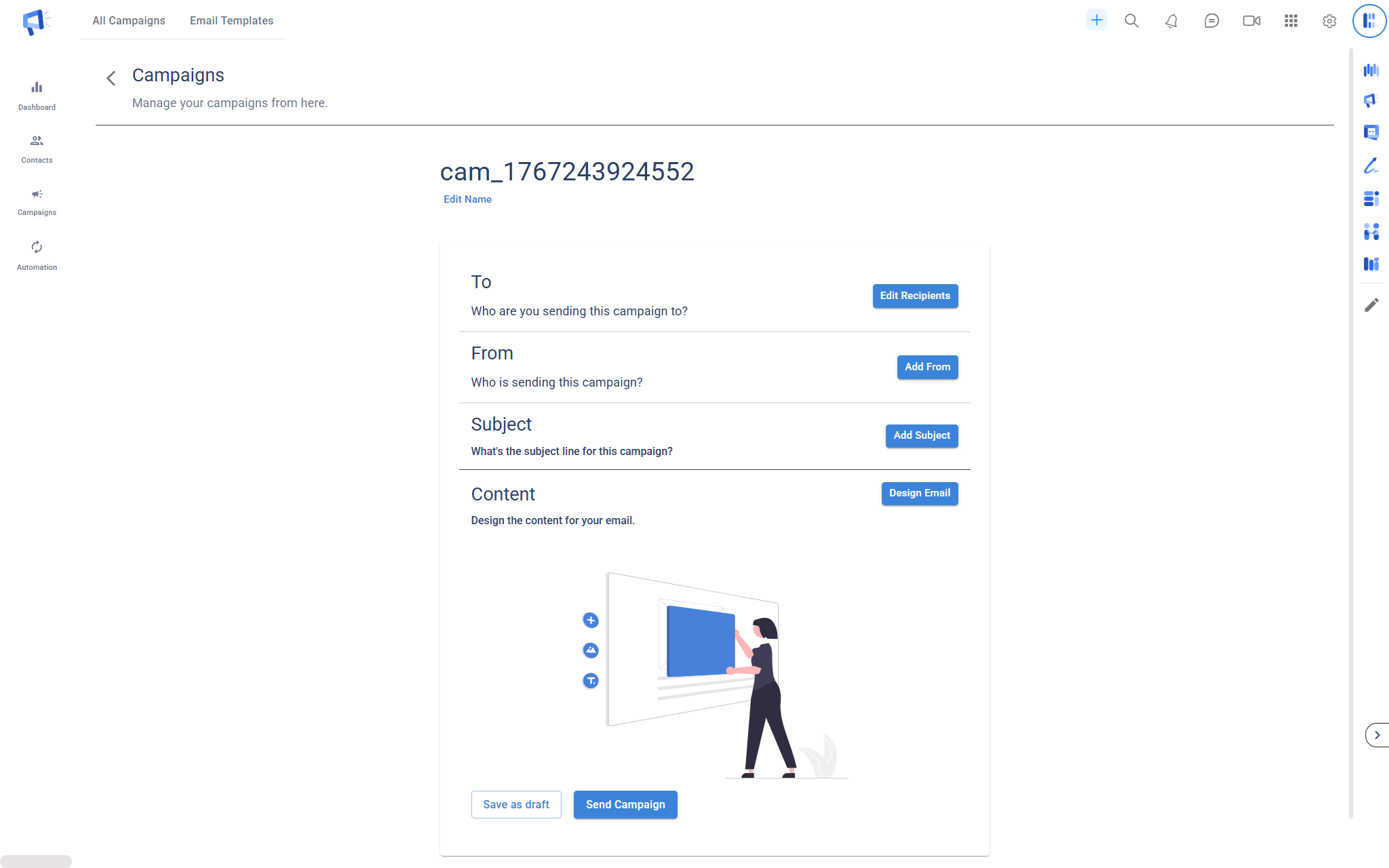Click the pencil edit icon in right panel
Image resolution: width=1389 pixels, height=868 pixels.
(x=1371, y=305)
